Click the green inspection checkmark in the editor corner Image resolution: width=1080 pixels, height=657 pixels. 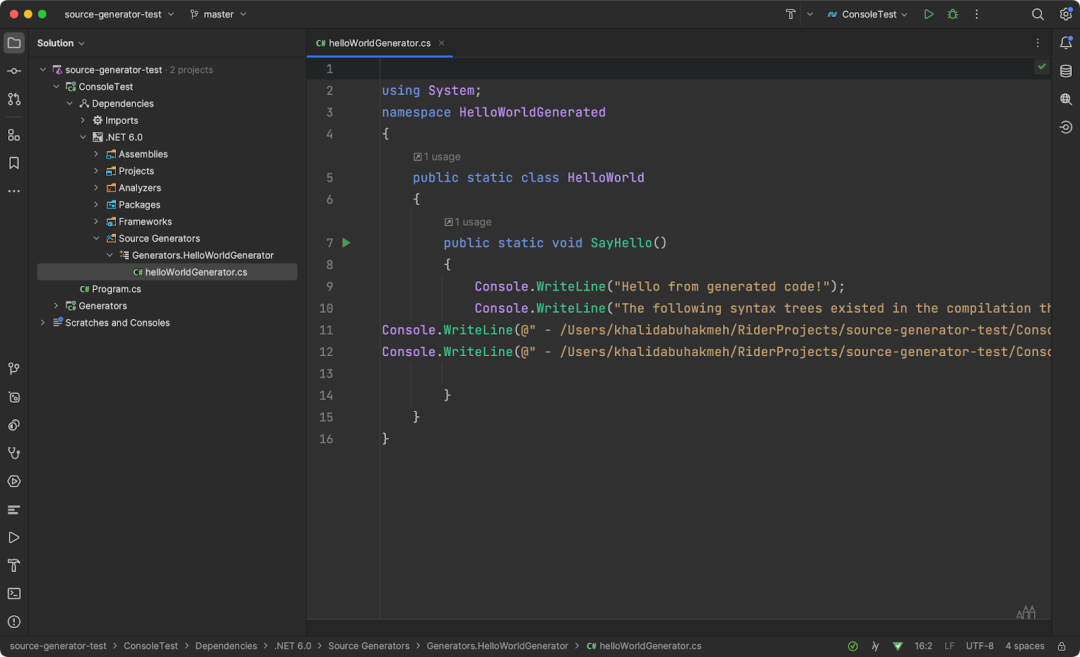pos(1041,67)
